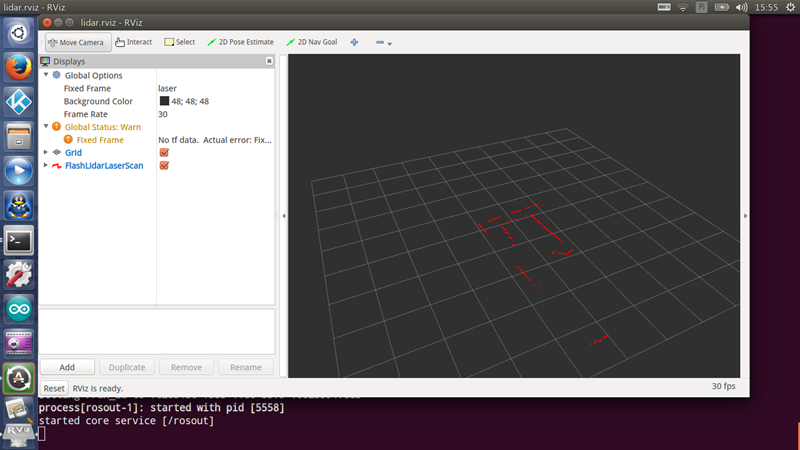Image resolution: width=800 pixels, height=450 pixels.
Task: Pick the 2D Pose Estimate tool
Action: [240, 42]
